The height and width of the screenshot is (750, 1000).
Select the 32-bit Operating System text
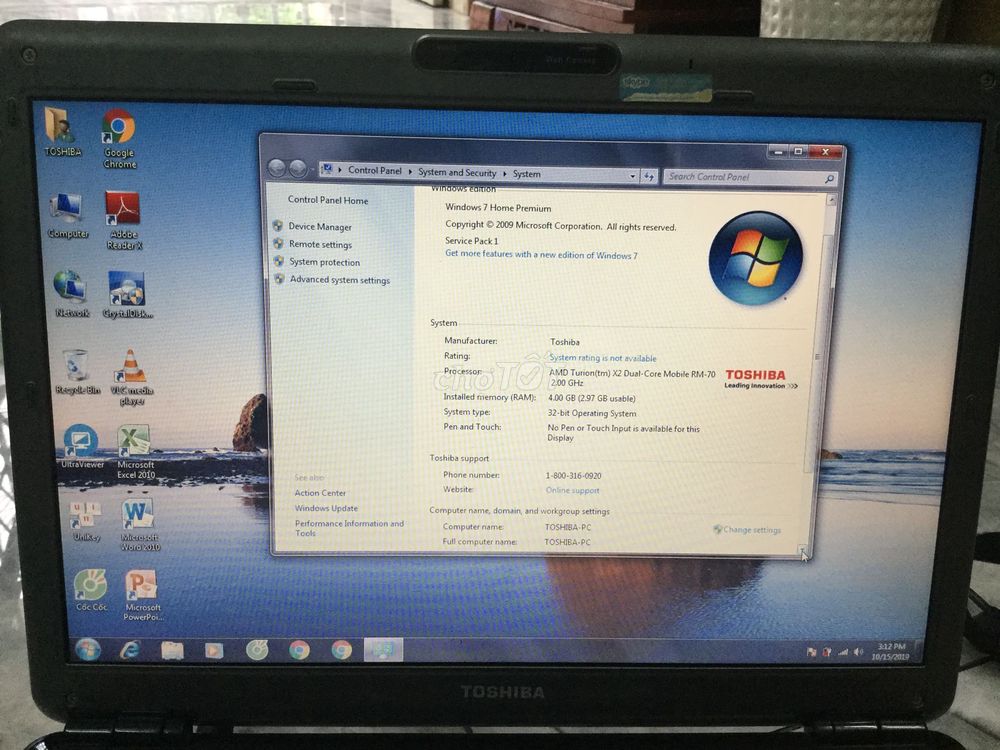click(592, 413)
